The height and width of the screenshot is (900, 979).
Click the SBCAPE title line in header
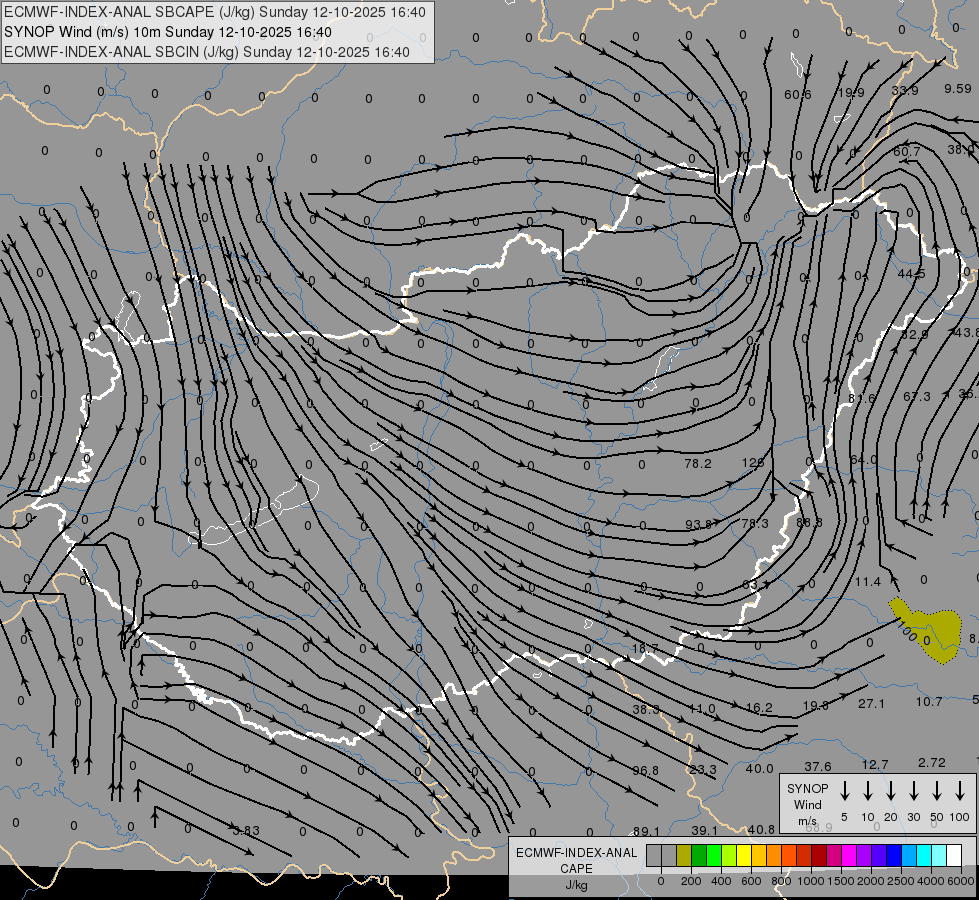(x=215, y=12)
